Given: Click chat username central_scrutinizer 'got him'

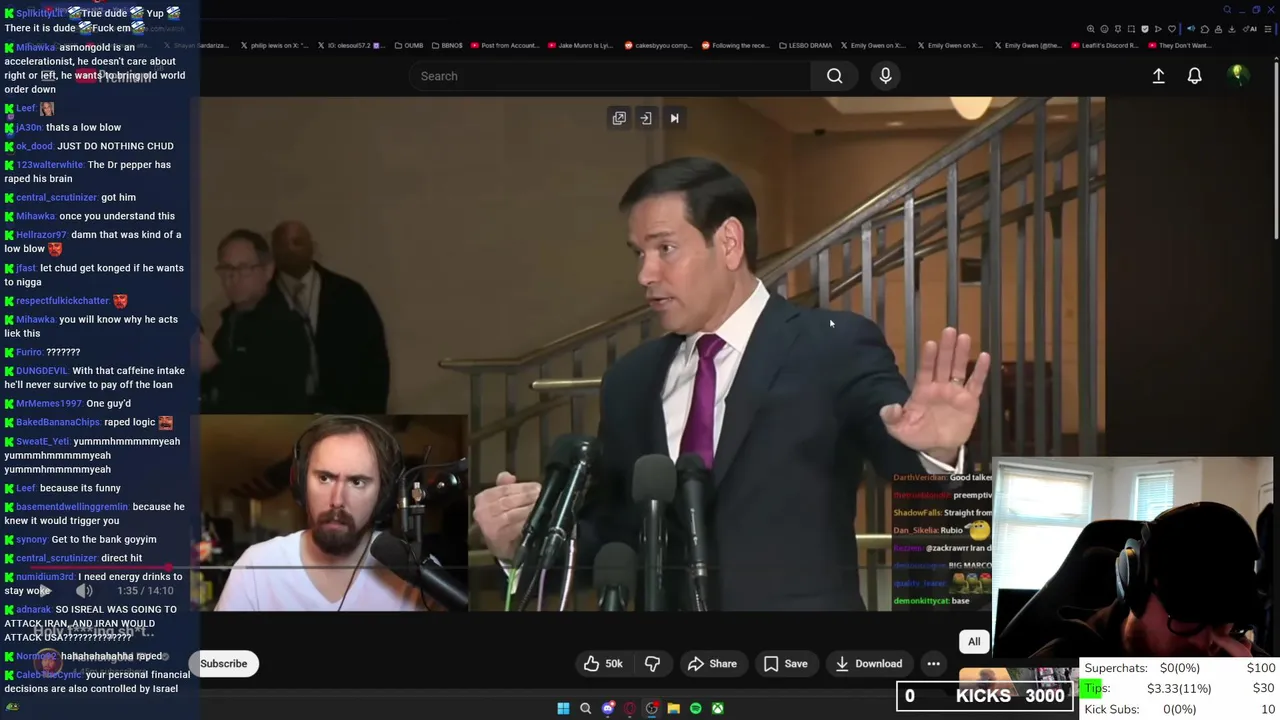Looking at the screenshot, I should [x=56, y=197].
